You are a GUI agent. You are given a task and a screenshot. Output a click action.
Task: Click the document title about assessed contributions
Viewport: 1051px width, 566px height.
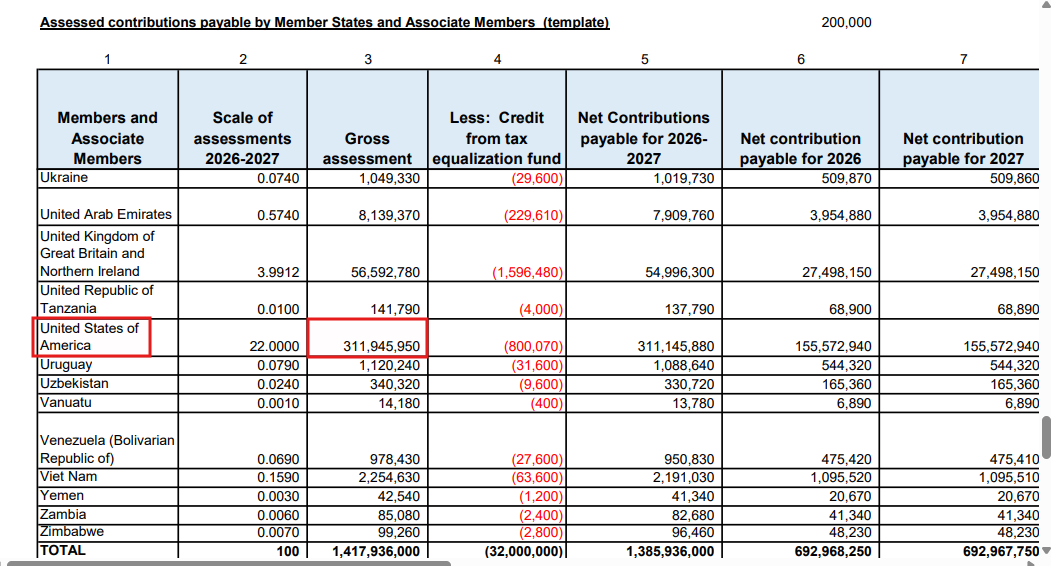pos(324,22)
